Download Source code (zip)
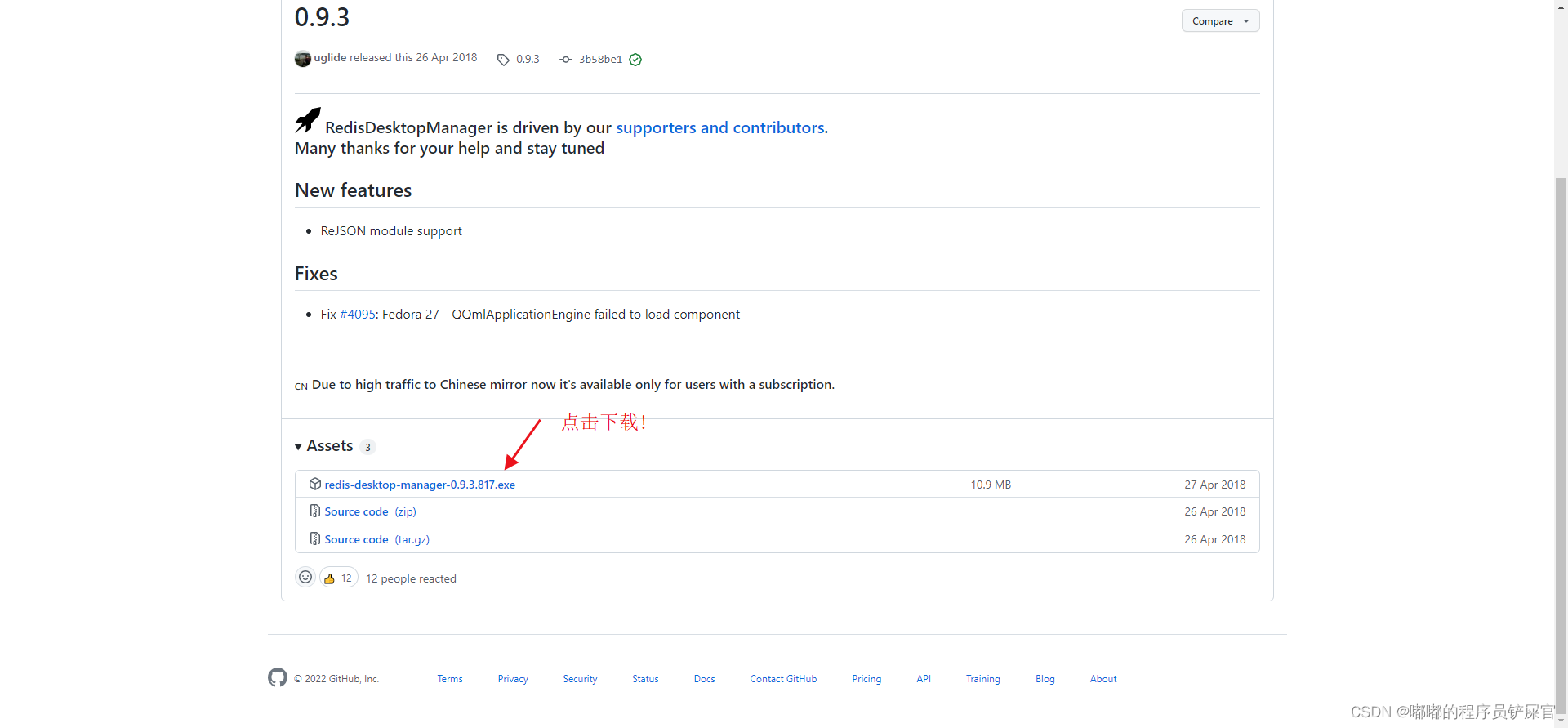 [x=371, y=511]
